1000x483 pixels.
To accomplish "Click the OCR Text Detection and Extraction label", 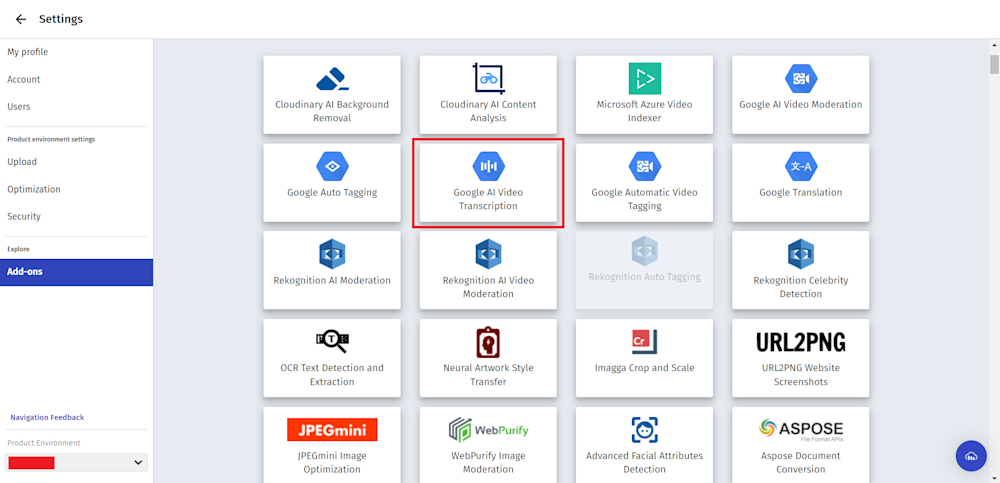I will [332, 375].
